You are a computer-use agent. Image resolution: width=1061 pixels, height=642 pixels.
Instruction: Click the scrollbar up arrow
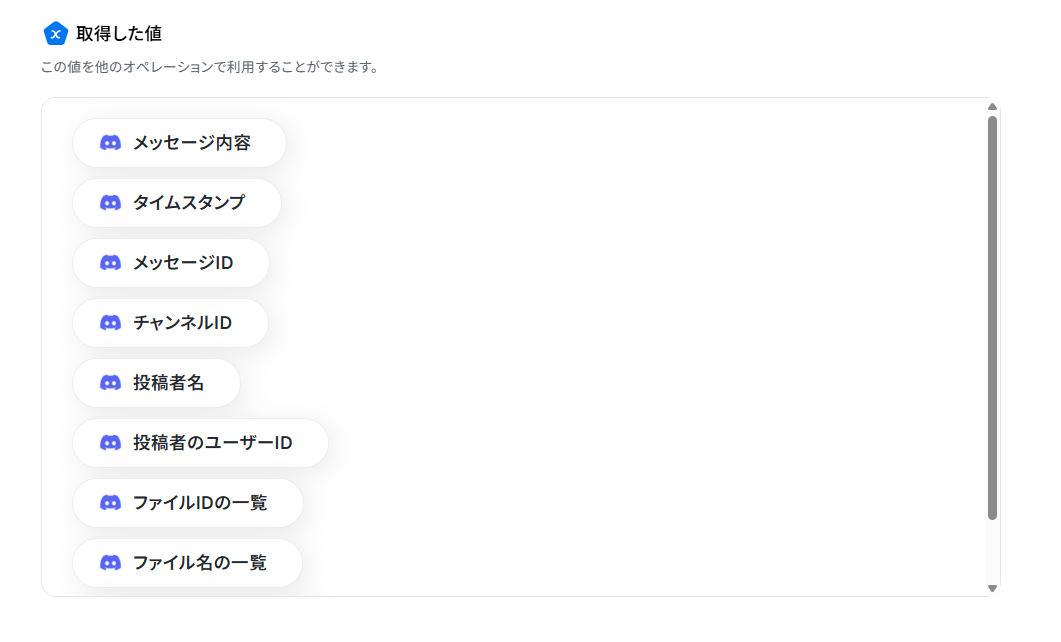pos(992,107)
